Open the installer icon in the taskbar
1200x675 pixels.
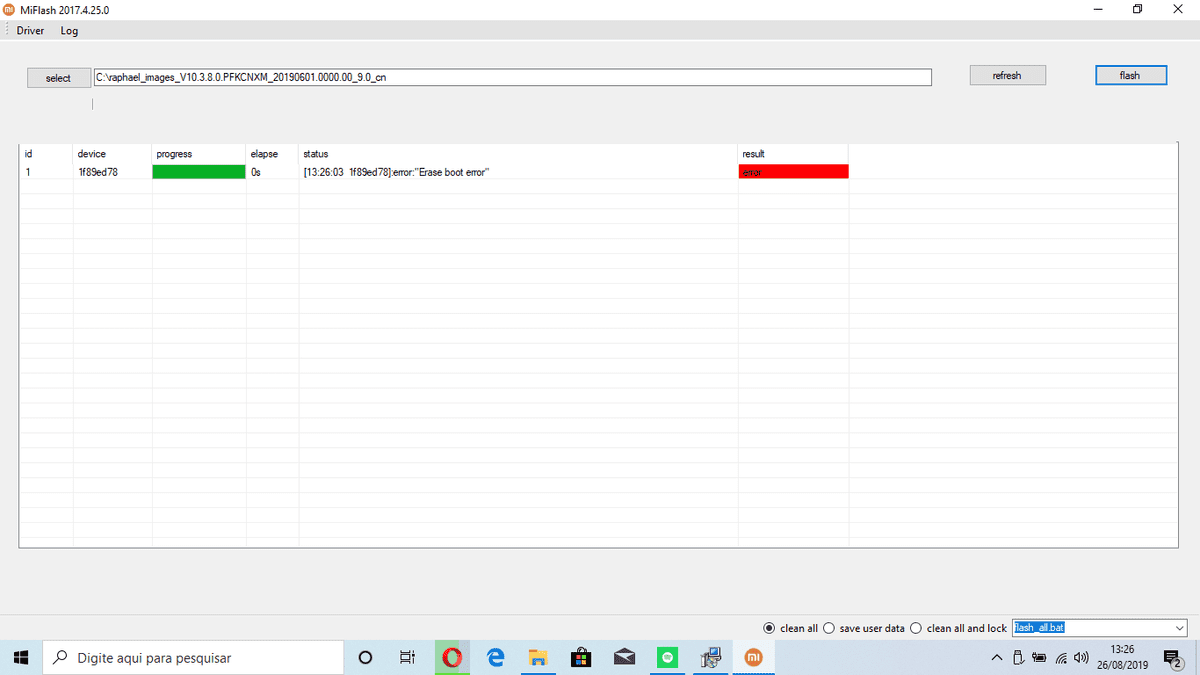[711, 657]
